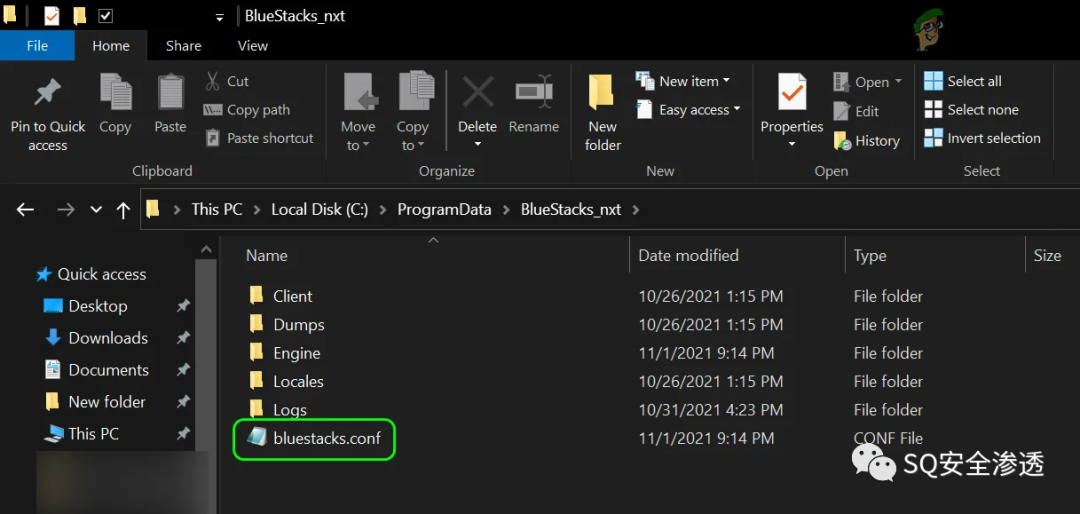
Task: Open the Move to command
Action: (358, 112)
